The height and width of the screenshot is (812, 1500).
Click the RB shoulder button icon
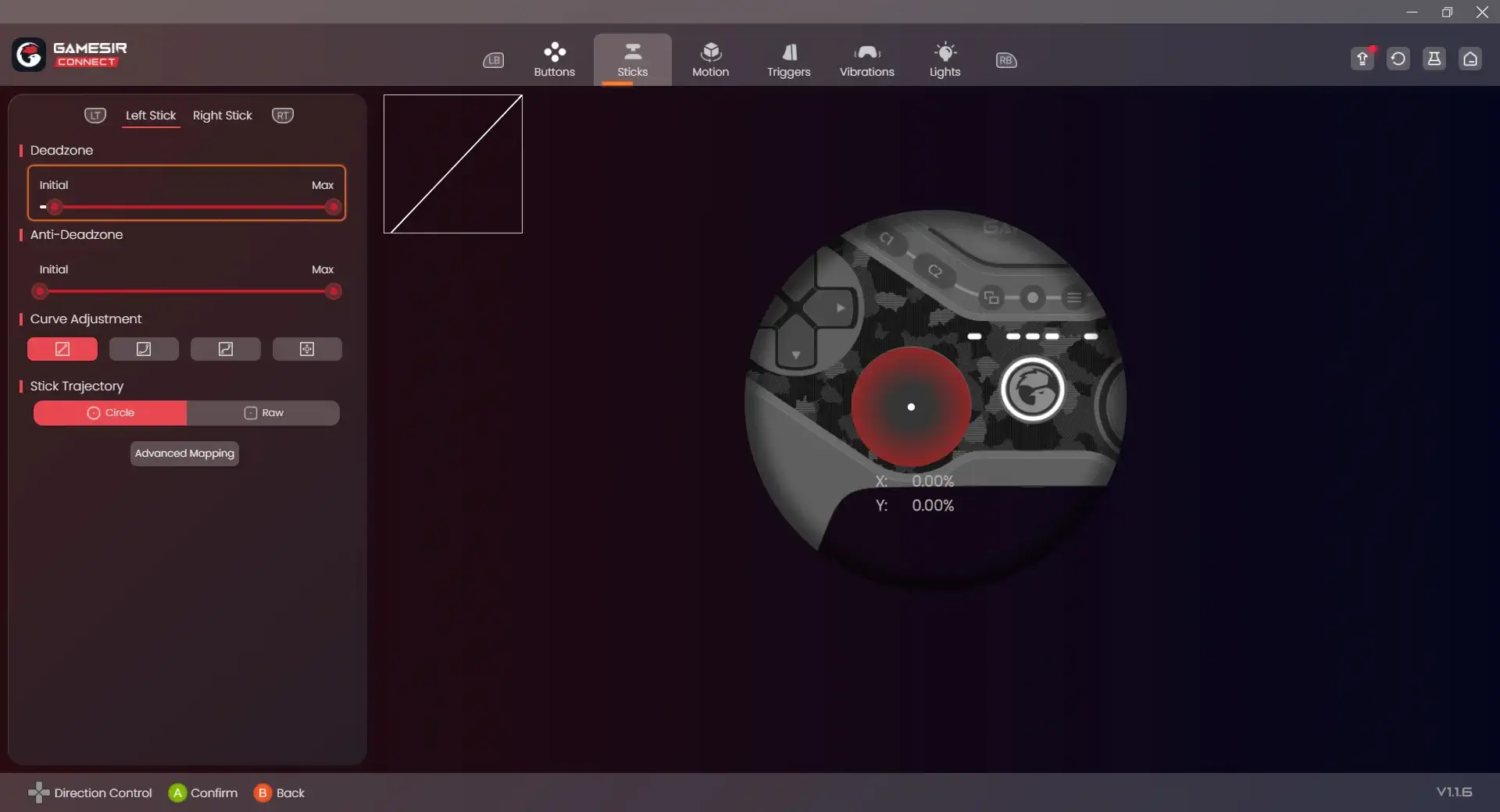click(1005, 60)
